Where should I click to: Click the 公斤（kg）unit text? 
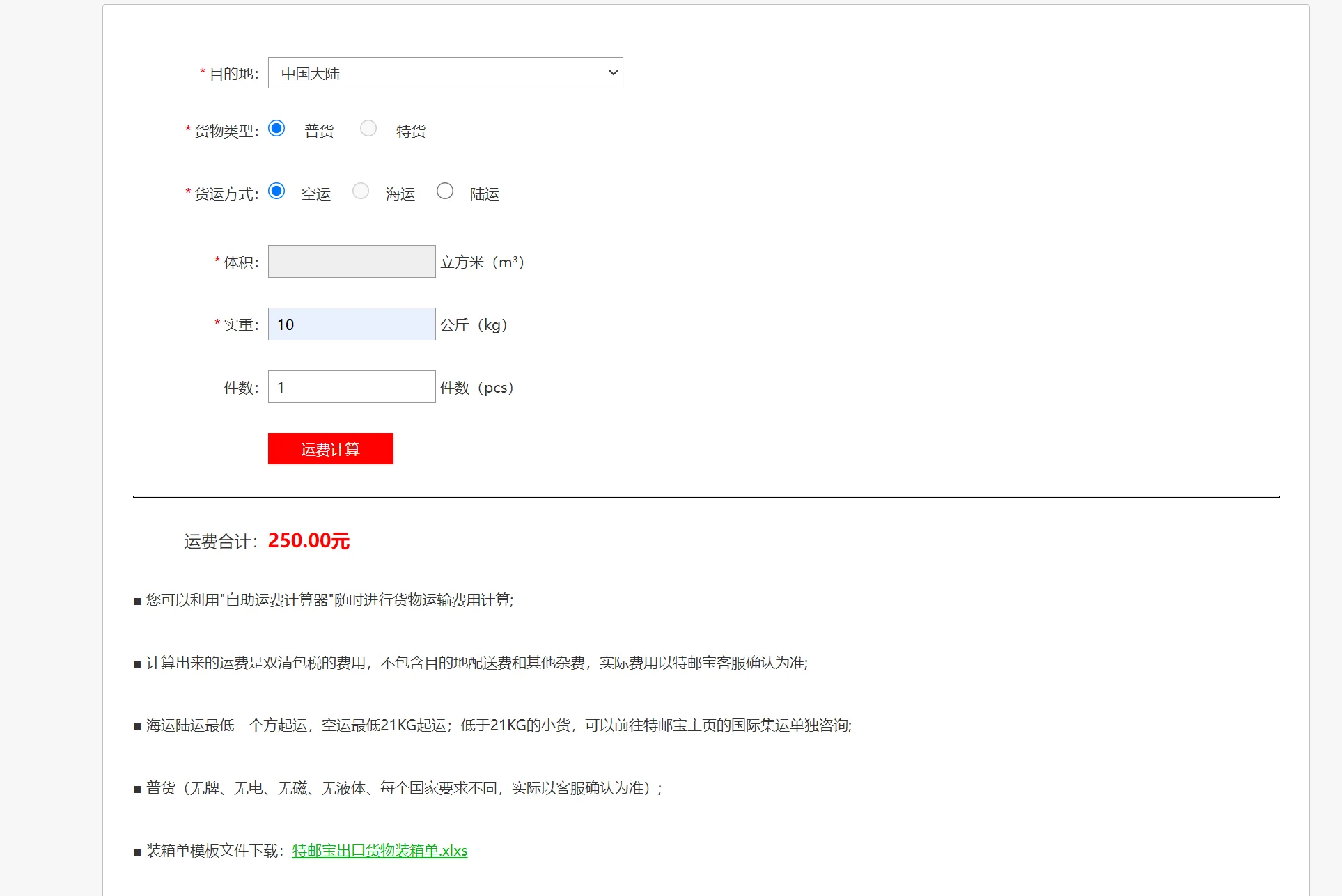(474, 325)
